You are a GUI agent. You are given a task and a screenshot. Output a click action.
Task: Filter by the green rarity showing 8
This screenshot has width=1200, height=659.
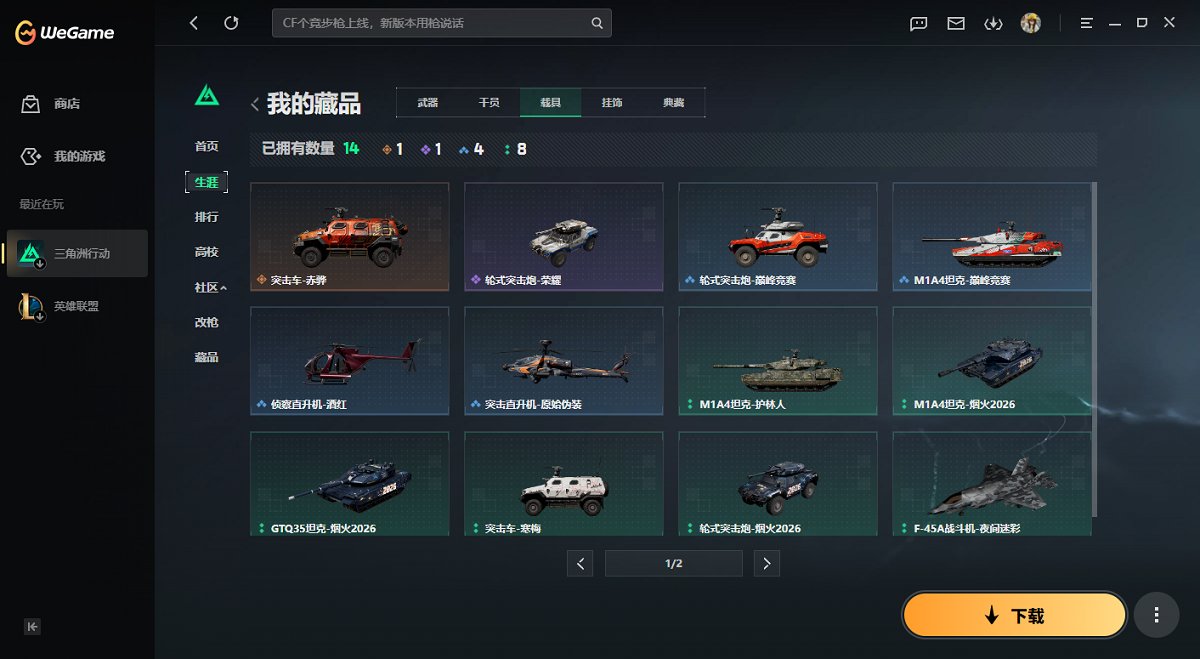(x=509, y=148)
